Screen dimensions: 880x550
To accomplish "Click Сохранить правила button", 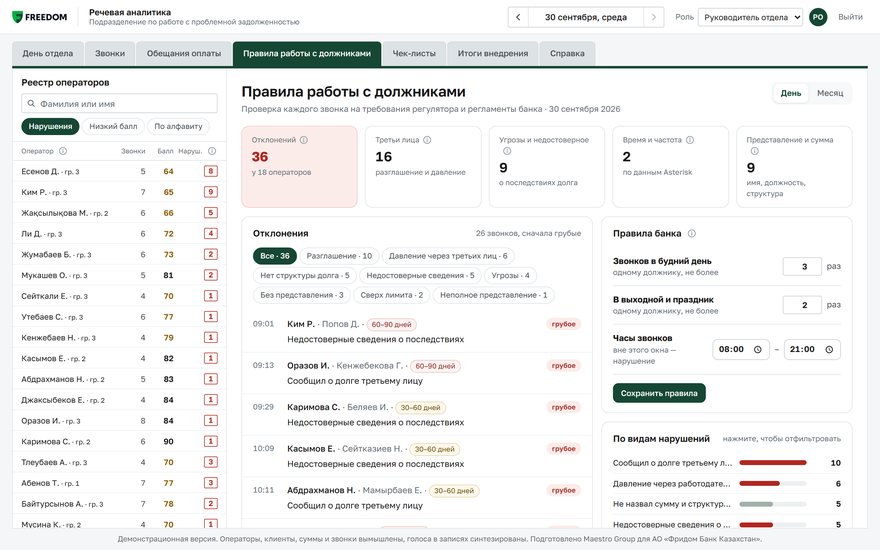I will [x=659, y=393].
